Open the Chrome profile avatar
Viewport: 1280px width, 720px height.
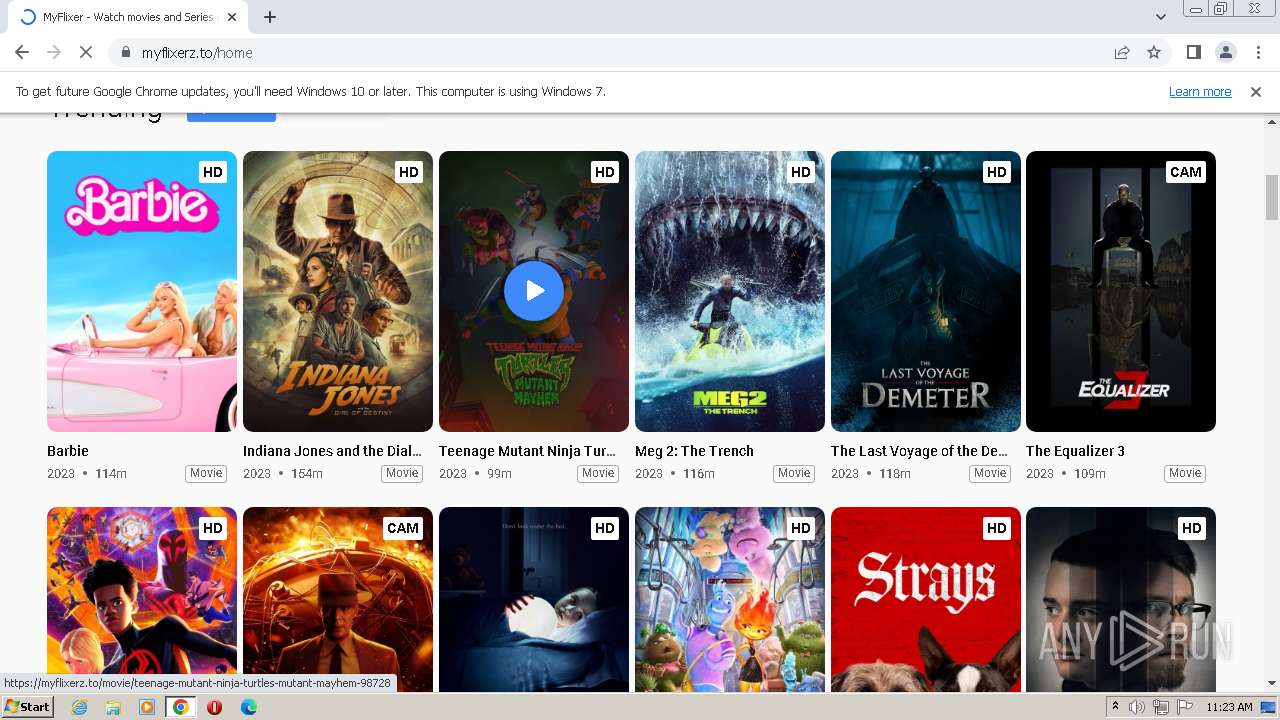[1225, 52]
